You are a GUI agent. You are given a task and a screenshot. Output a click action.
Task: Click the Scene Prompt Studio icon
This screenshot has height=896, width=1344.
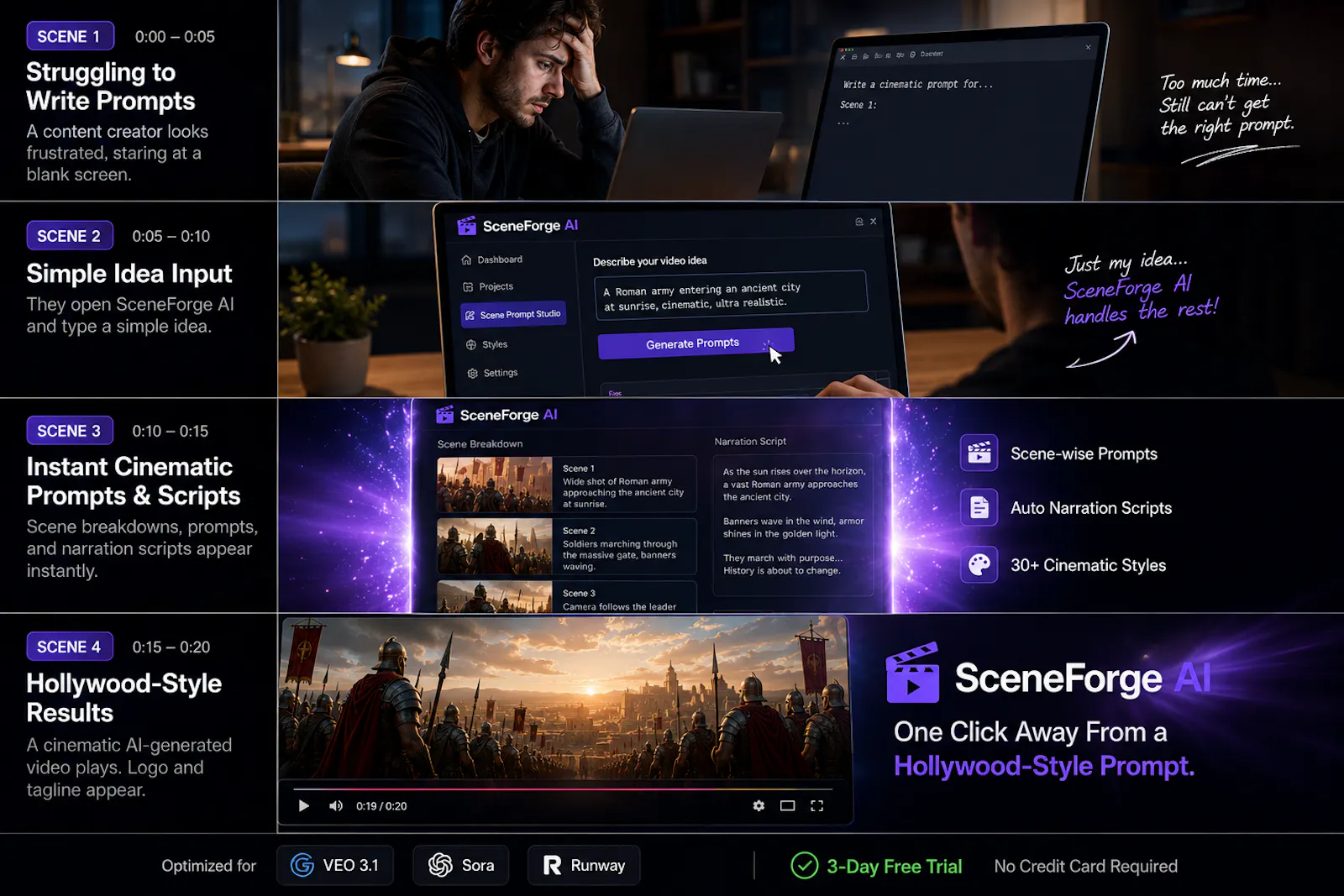click(470, 315)
